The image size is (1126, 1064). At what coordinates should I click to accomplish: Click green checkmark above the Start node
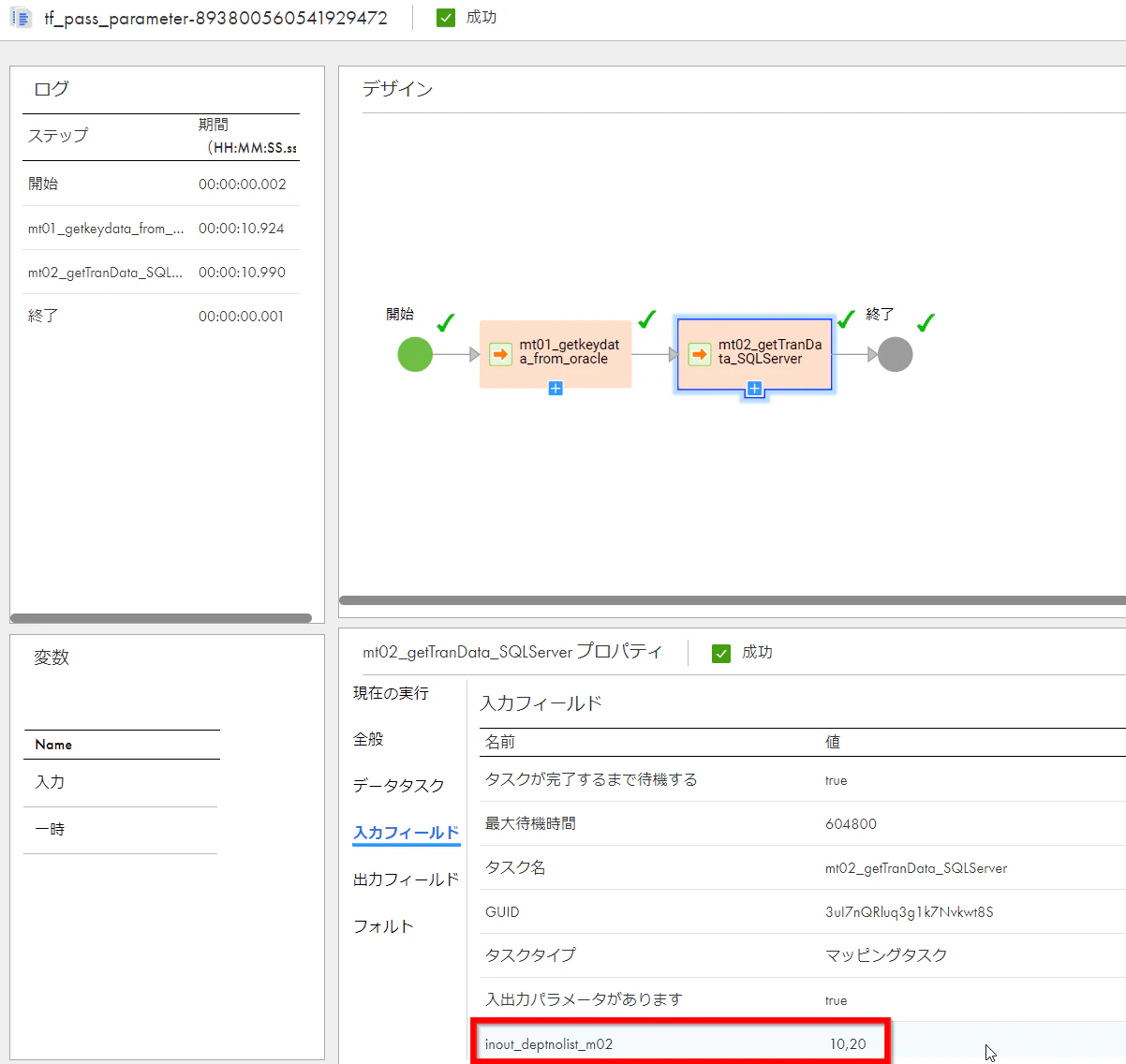click(x=446, y=323)
